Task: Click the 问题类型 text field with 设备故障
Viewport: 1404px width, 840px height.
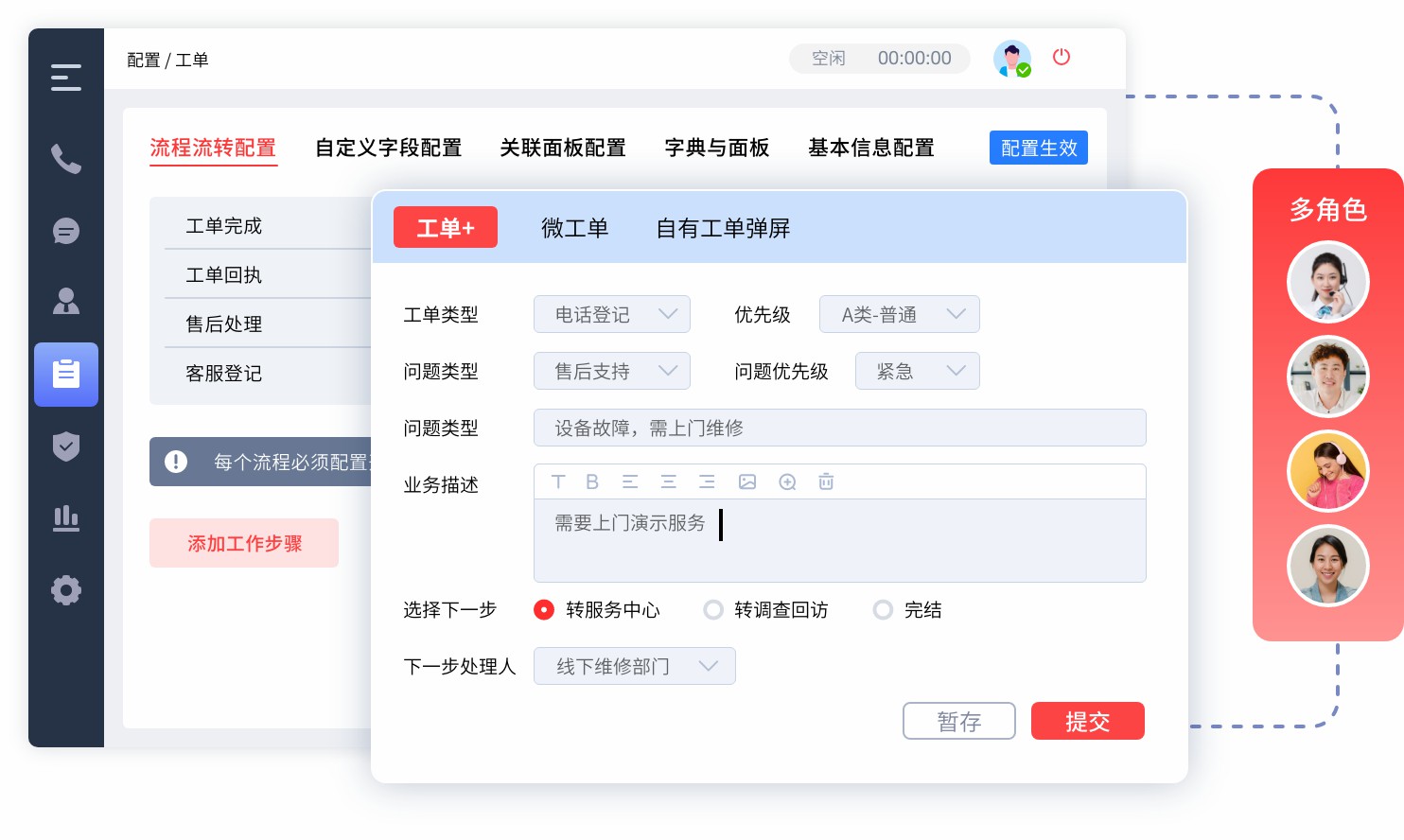Action: [x=840, y=428]
